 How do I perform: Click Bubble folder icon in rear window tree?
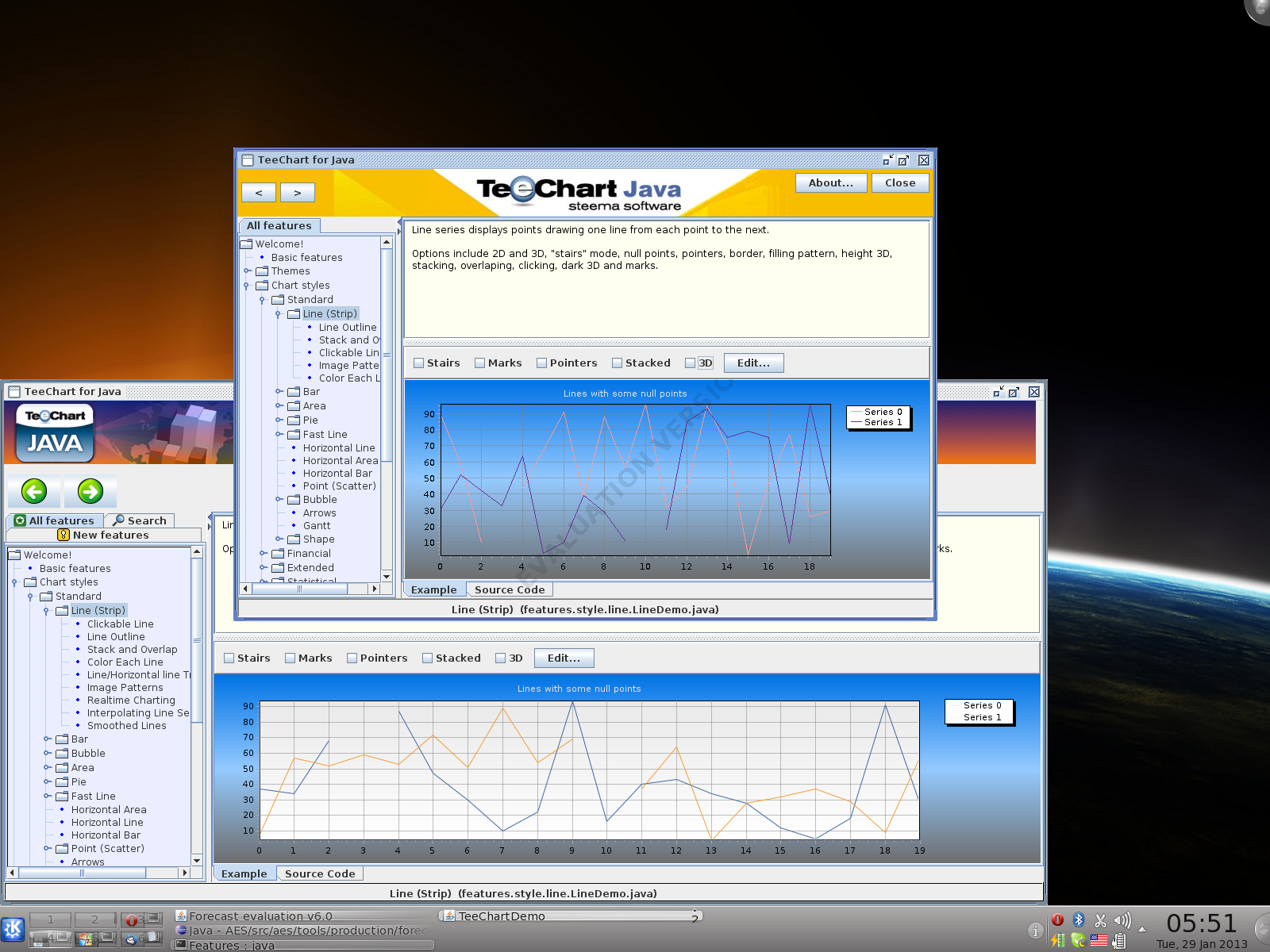(x=62, y=753)
